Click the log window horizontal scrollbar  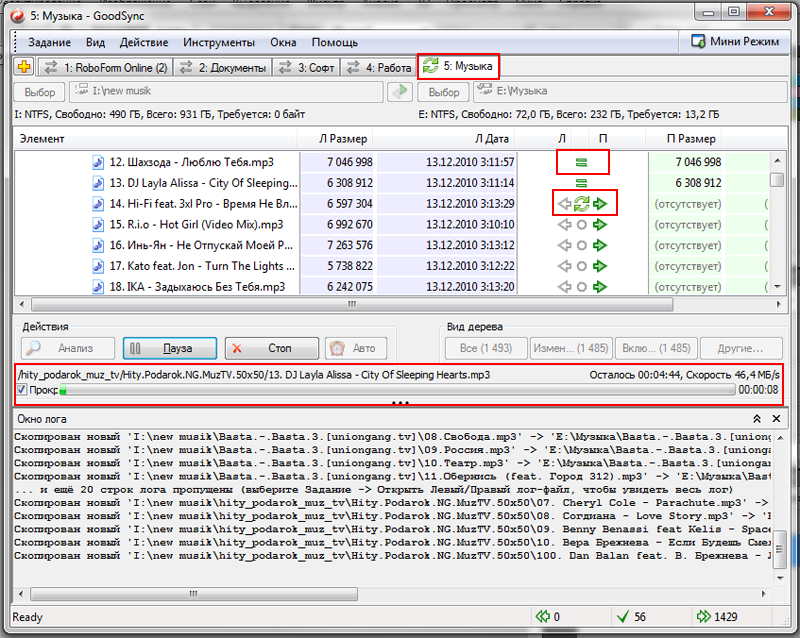194,594
